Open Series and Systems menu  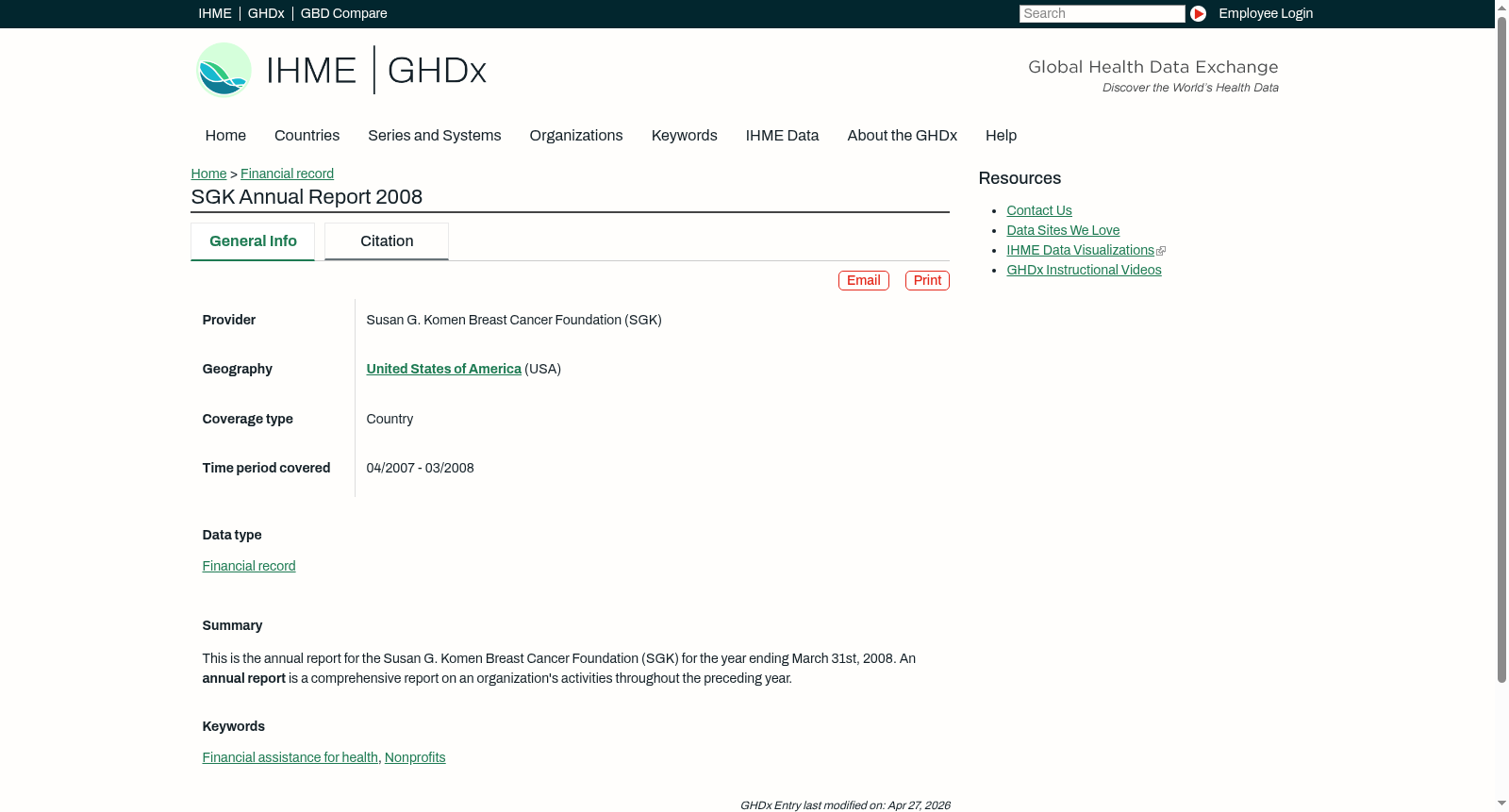point(434,136)
